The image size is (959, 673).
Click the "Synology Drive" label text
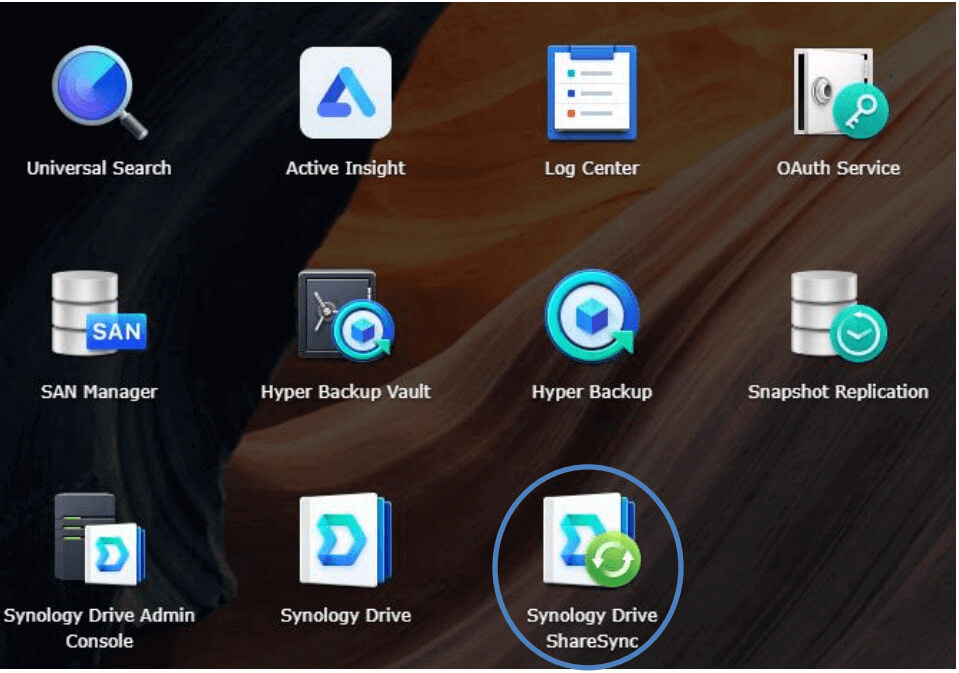coord(346,615)
